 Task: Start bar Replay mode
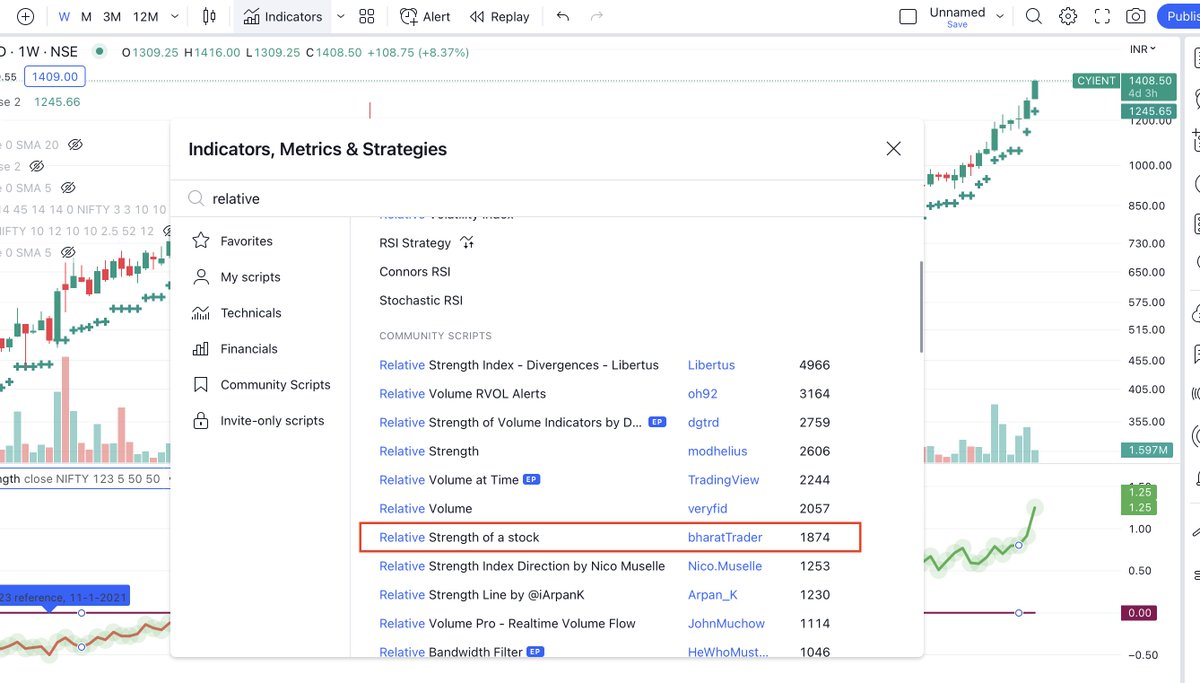tap(499, 17)
